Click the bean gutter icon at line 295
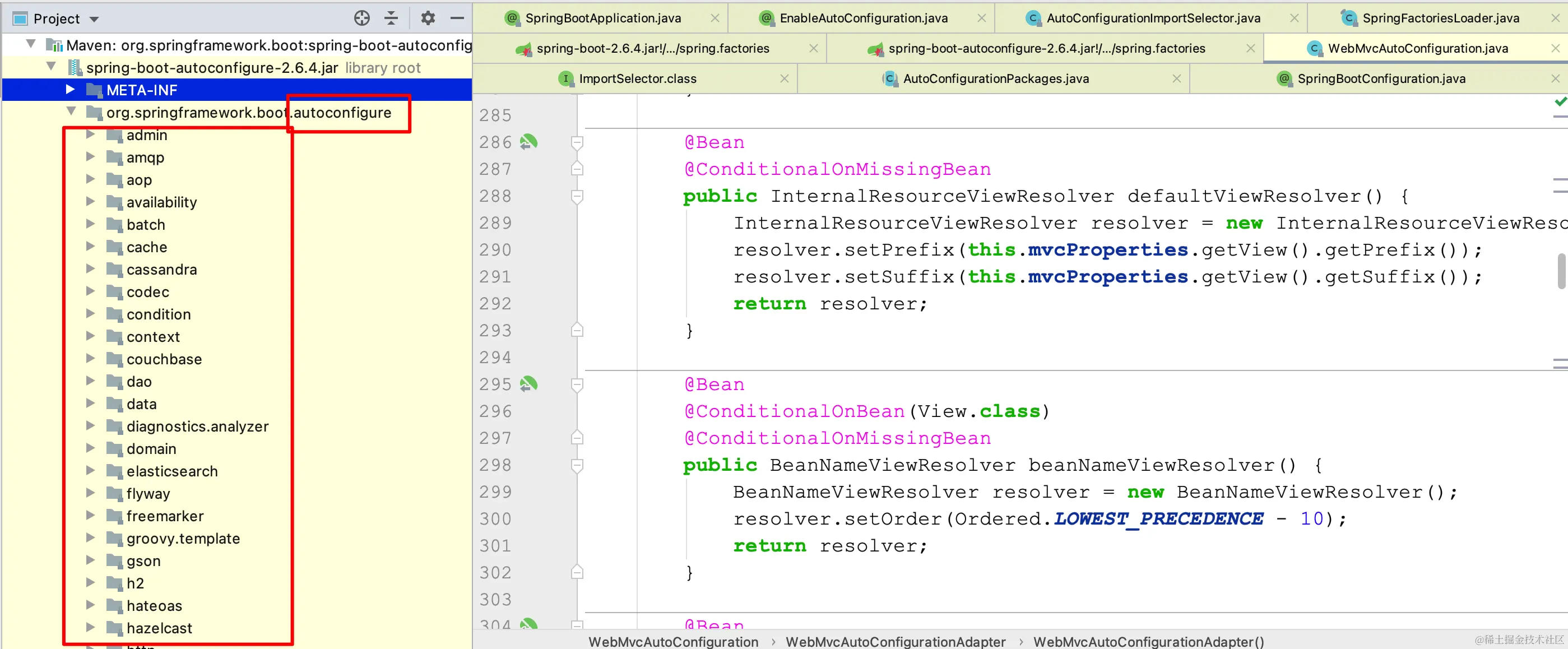Viewport: 1568px width, 649px height. [528, 384]
